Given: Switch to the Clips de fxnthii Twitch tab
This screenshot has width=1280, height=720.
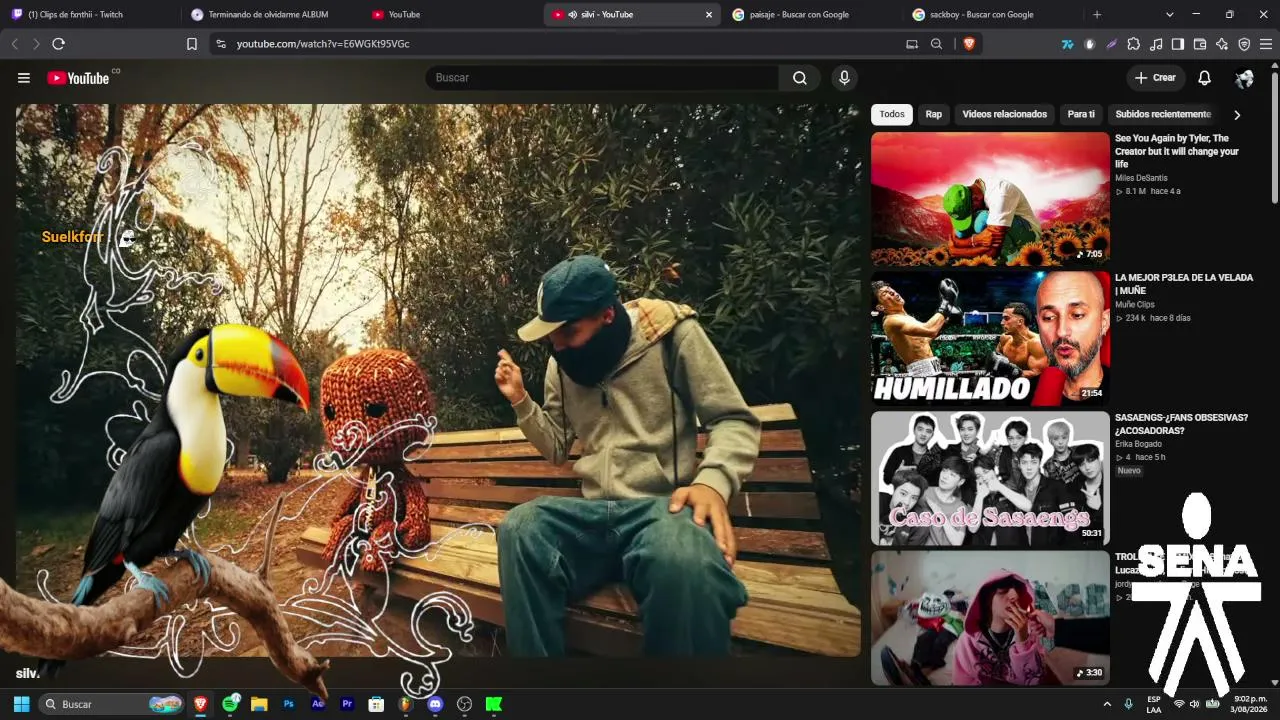Looking at the screenshot, I should tap(88, 15).
